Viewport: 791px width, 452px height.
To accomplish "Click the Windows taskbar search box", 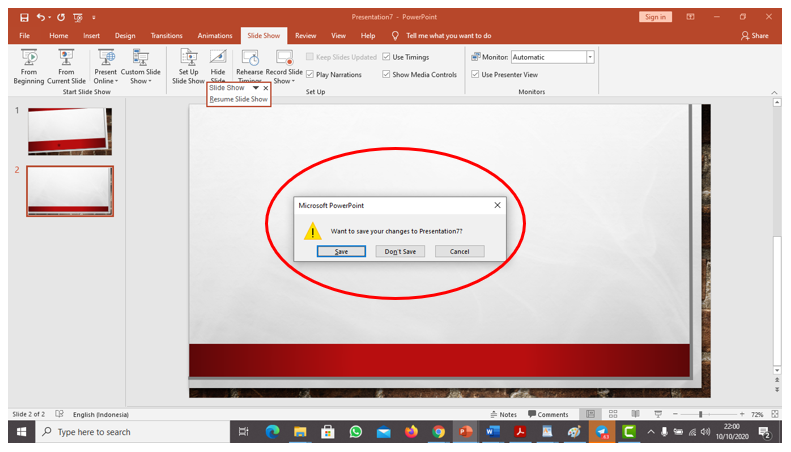I will pyautogui.click(x=132, y=432).
